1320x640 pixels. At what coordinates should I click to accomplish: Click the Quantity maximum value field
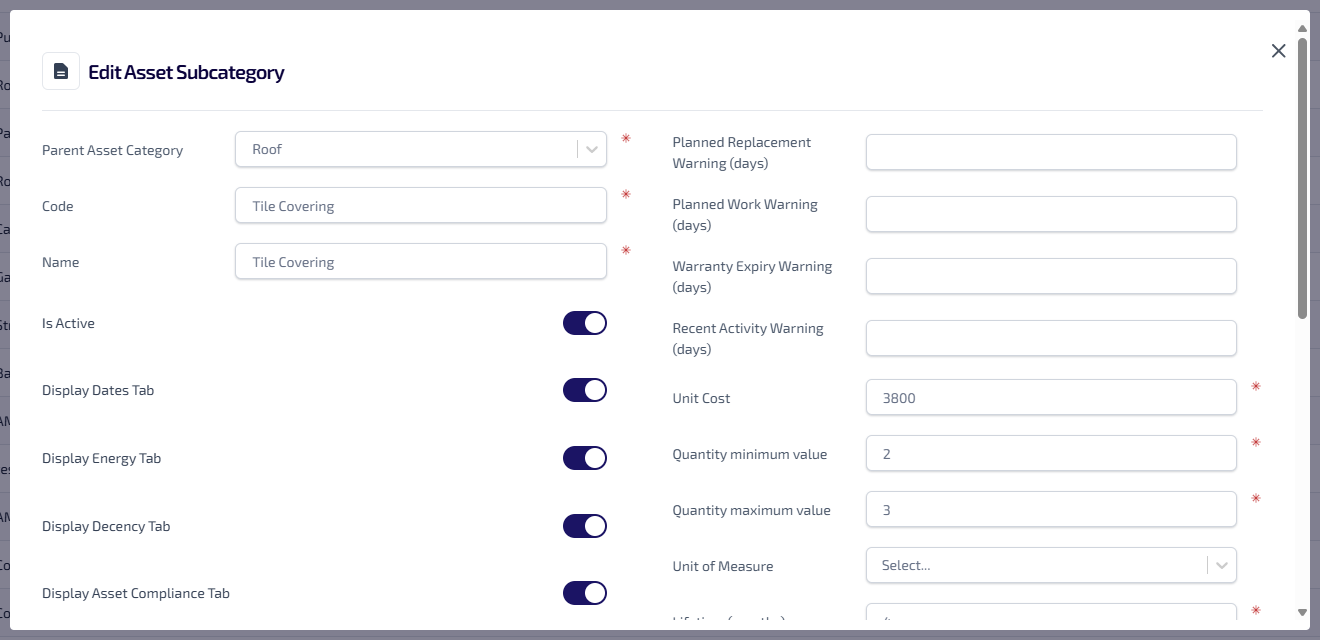(1051, 510)
